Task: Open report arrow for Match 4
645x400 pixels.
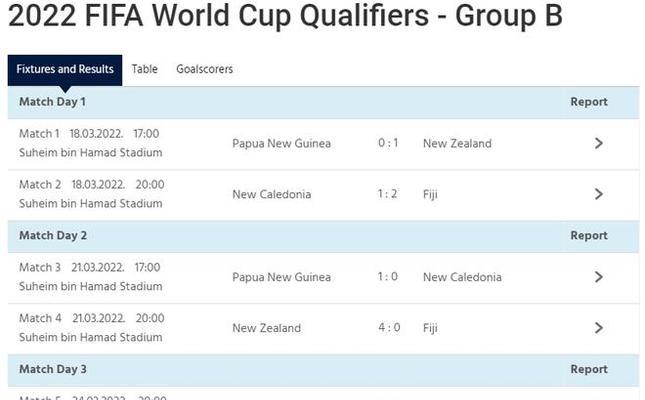Action: click(x=599, y=328)
